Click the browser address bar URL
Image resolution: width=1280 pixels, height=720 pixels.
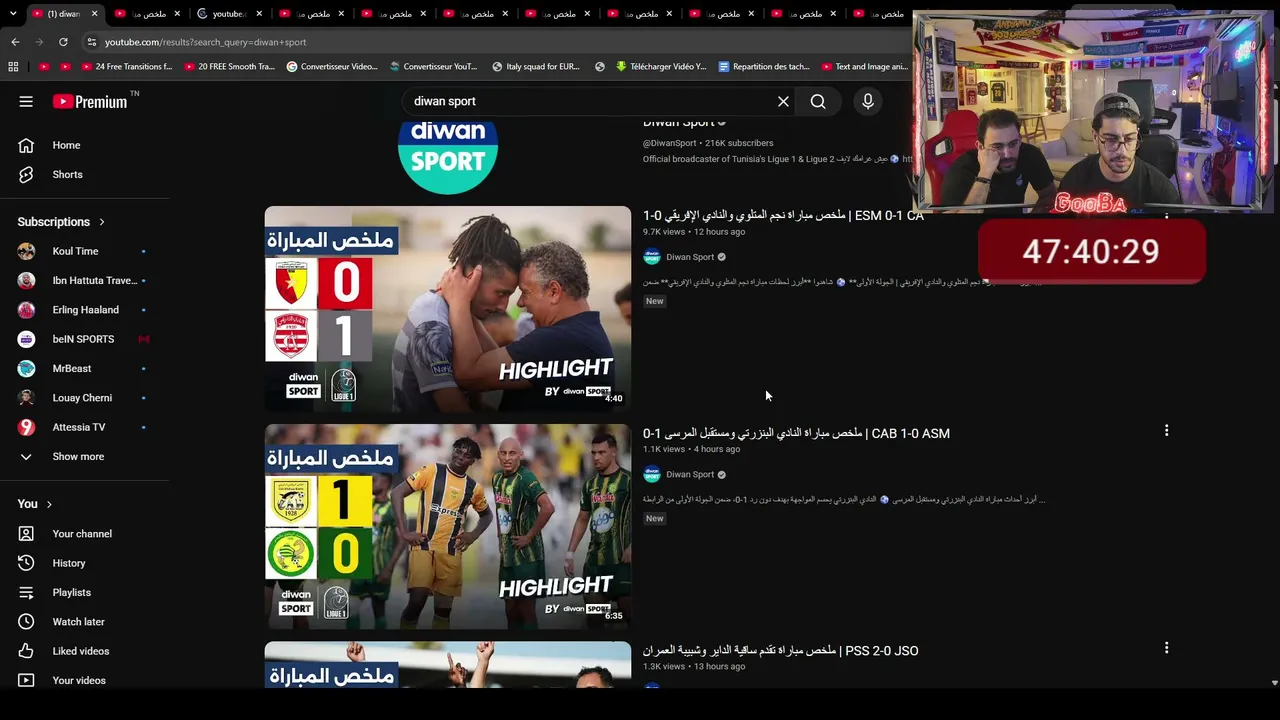(x=206, y=42)
